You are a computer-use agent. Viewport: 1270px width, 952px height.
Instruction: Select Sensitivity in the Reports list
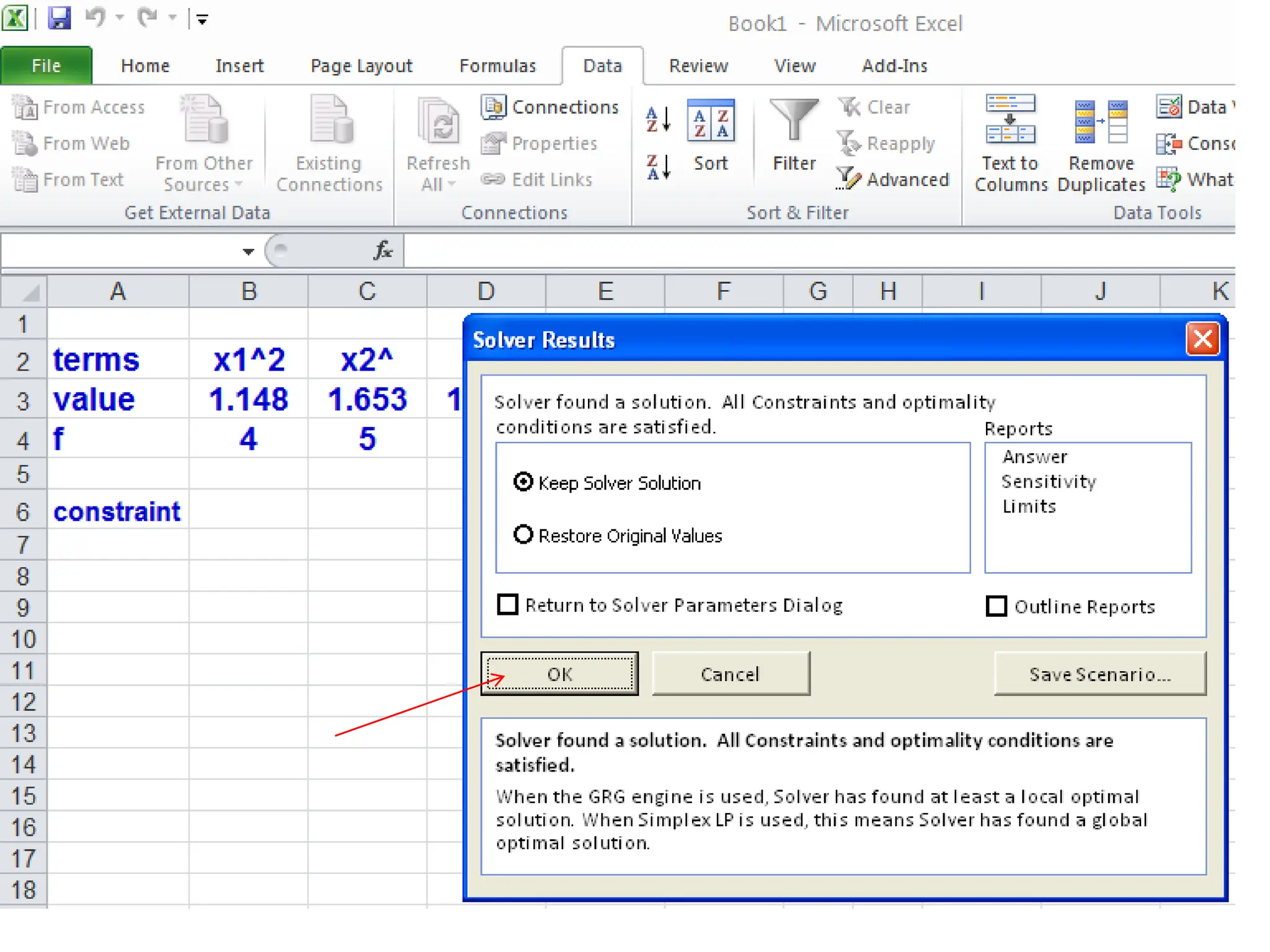click(1049, 482)
